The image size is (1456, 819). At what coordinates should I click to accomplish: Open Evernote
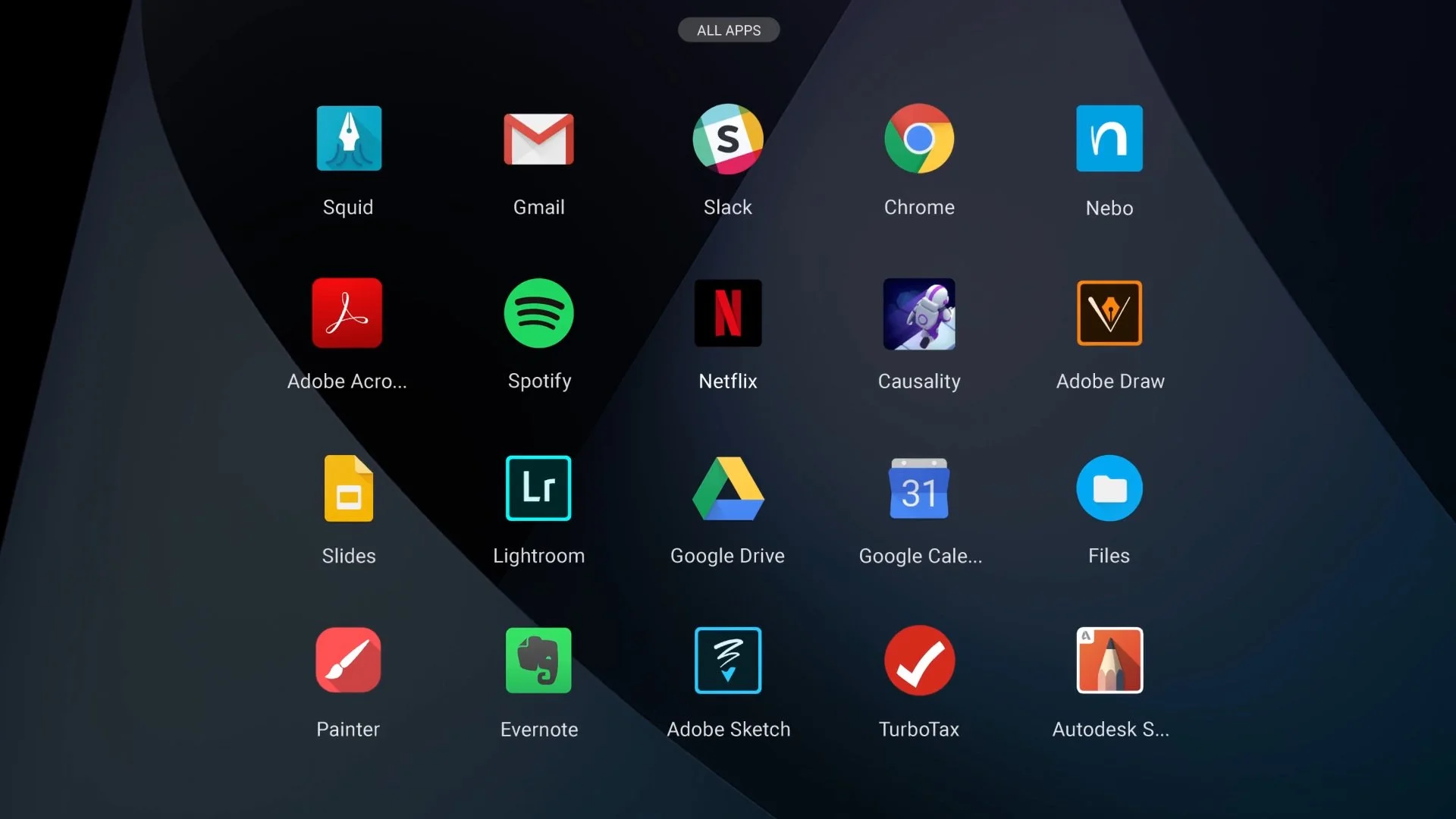click(x=538, y=661)
